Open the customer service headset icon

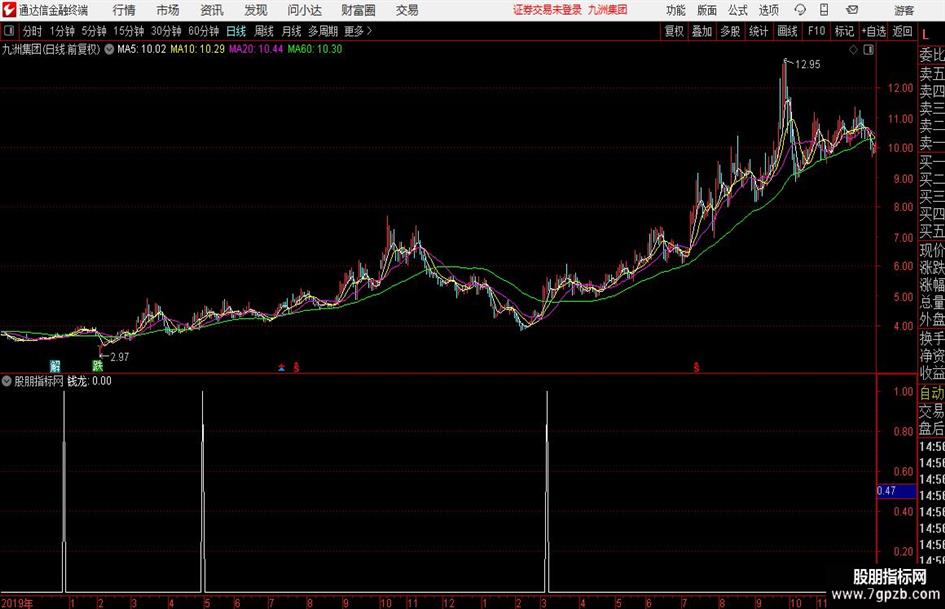click(800, 10)
